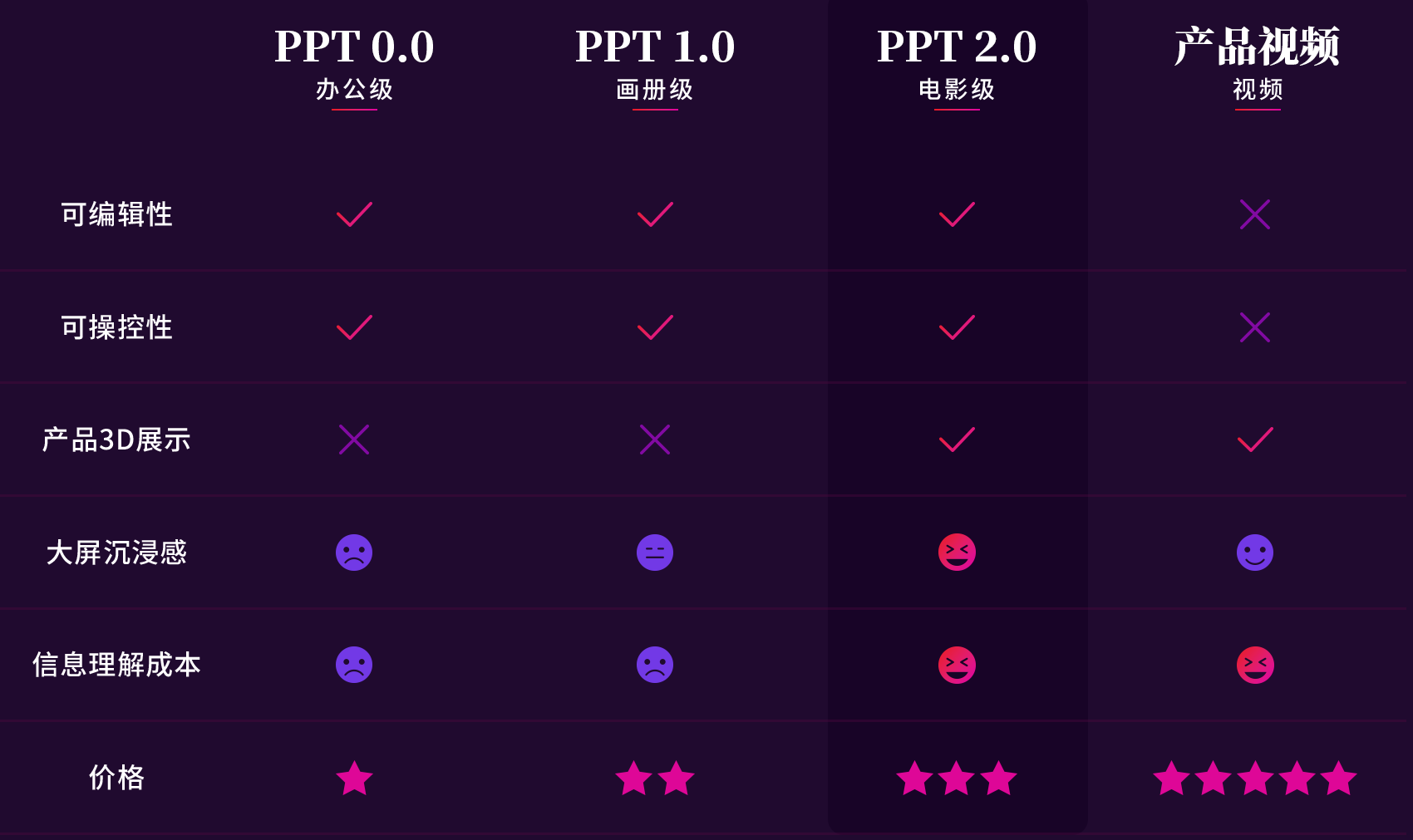Click the neutral face for 大屏沉浸感 under PPT 1.0
Screen dimensions: 1413x840
pos(655,553)
